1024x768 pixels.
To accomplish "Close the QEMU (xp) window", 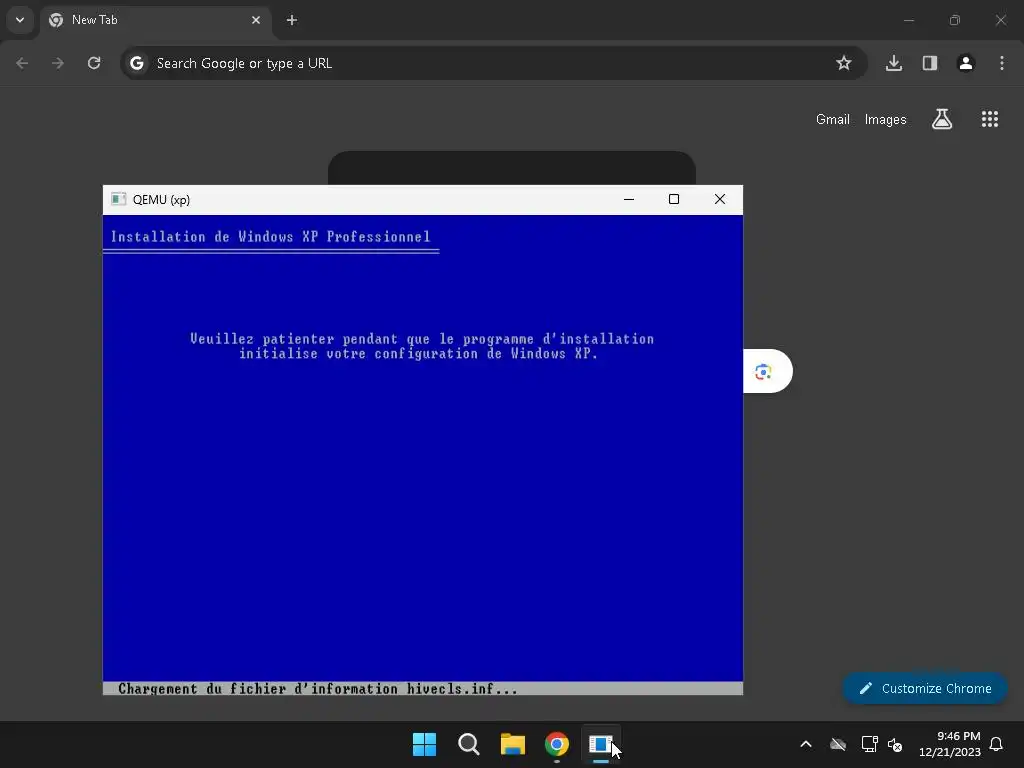I will [720, 199].
